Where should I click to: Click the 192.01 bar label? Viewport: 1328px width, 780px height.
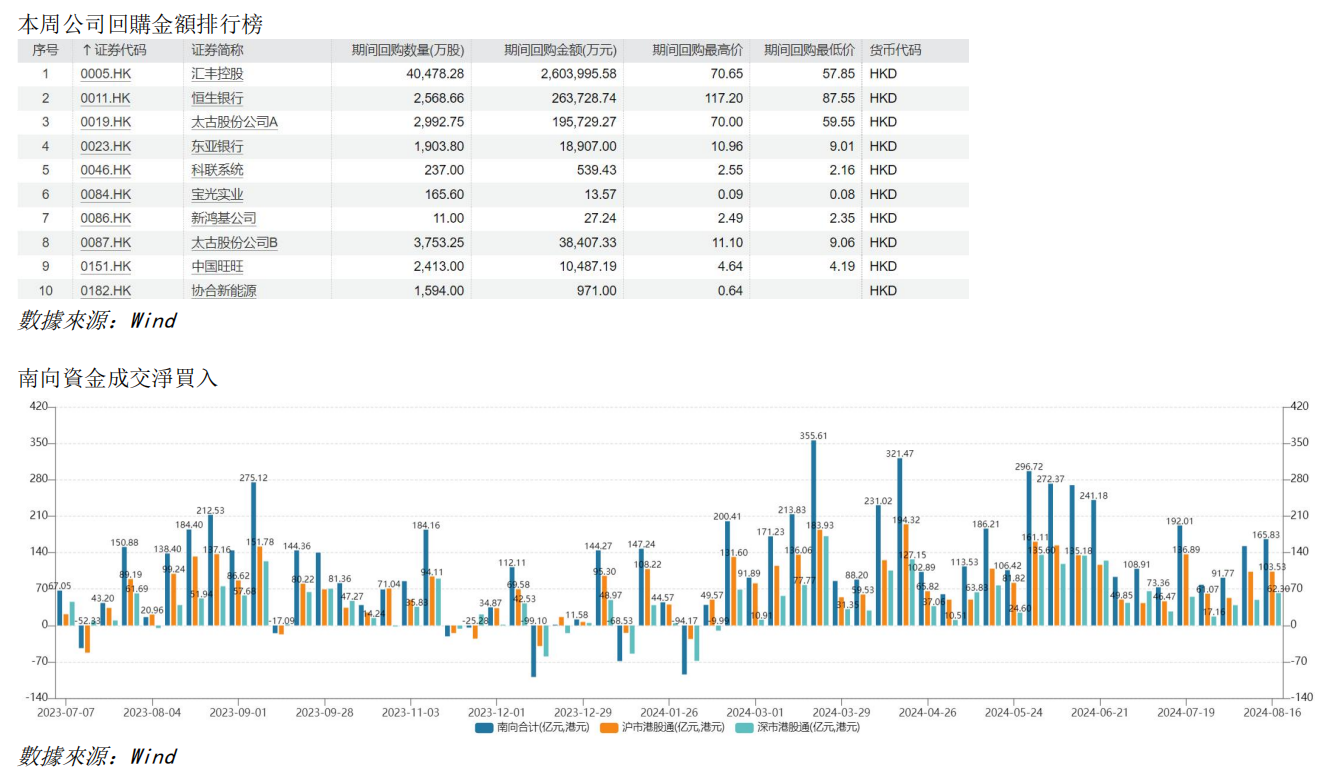(1180, 520)
